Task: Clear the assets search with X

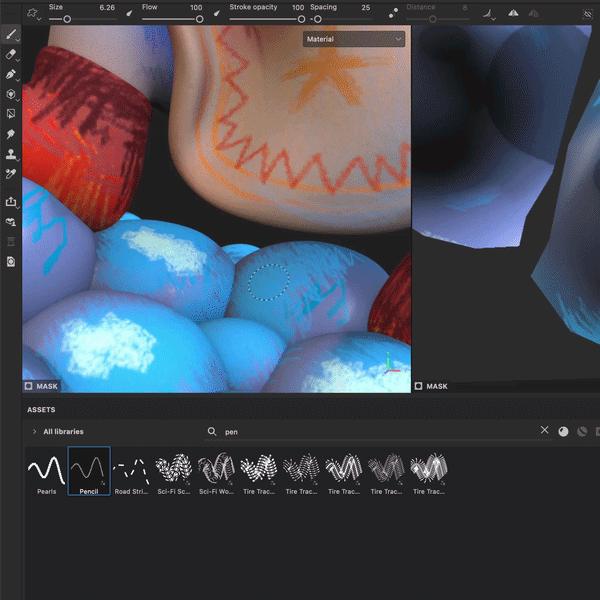Action: (x=544, y=430)
